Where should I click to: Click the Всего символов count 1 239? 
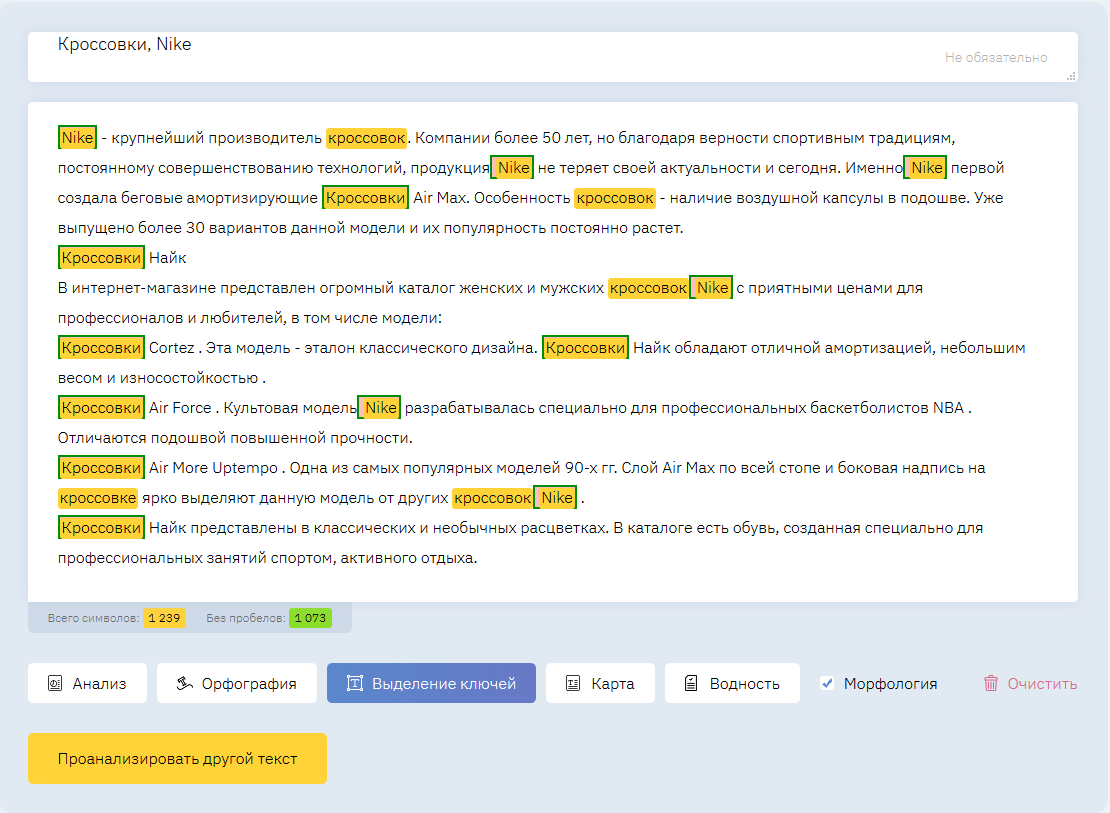[x=164, y=618]
